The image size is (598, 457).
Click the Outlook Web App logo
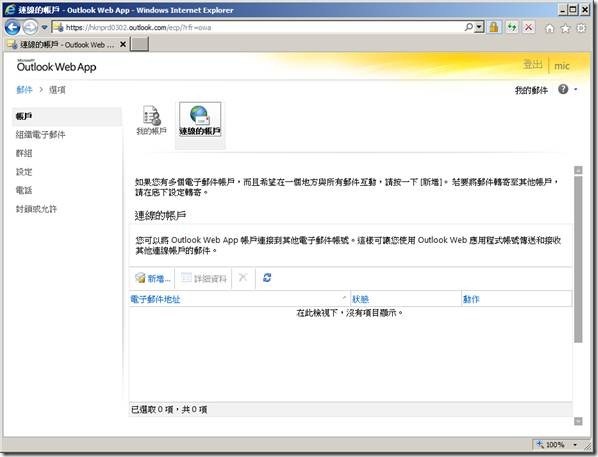(x=56, y=66)
